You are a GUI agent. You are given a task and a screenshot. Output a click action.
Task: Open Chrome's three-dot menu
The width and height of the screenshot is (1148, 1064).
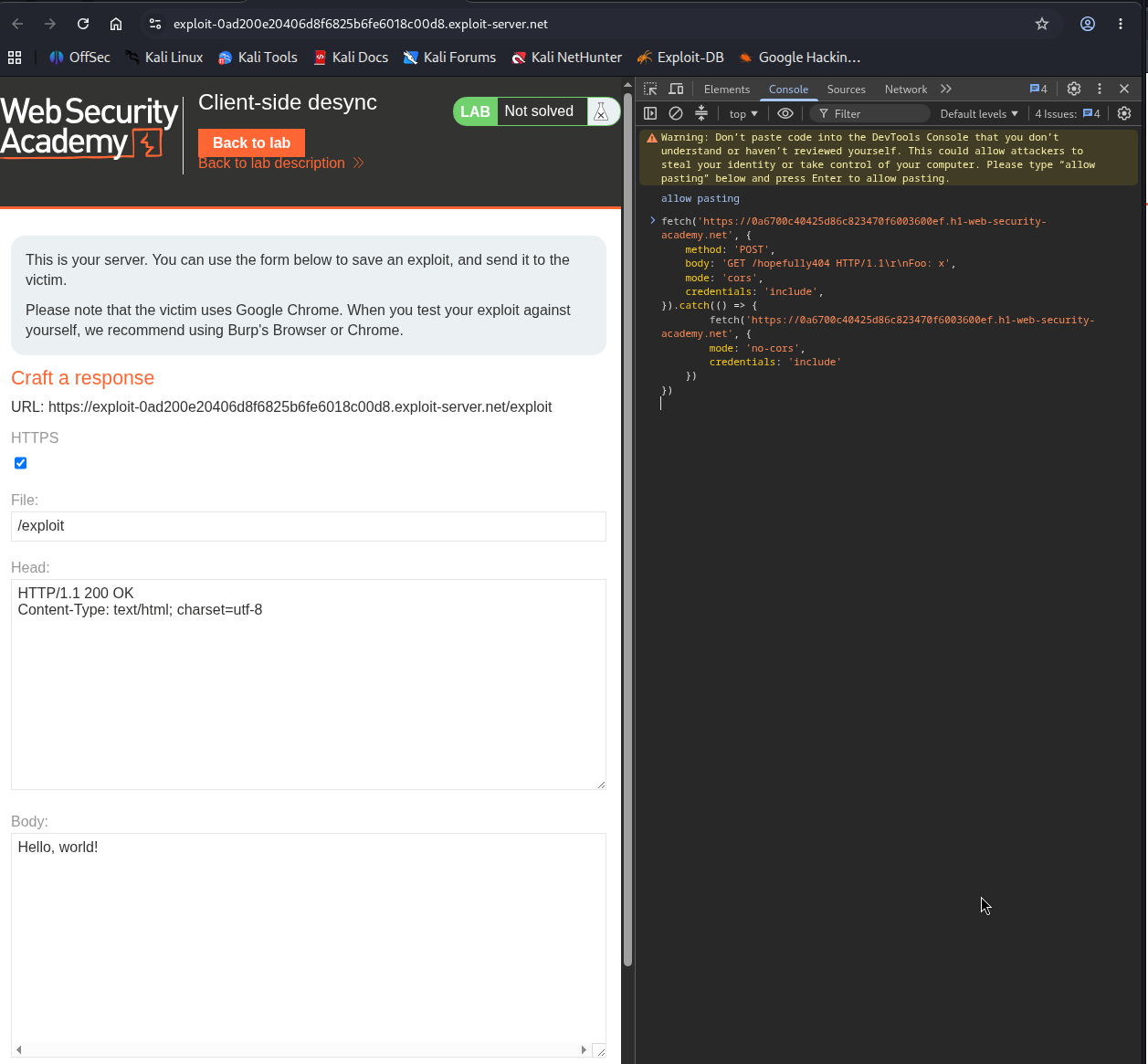(1121, 24)
